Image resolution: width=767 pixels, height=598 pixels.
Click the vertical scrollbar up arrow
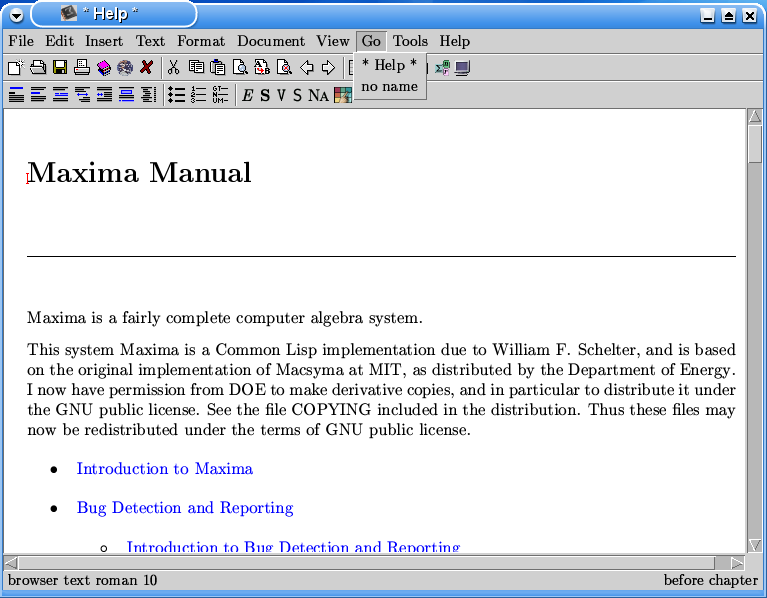[x=755, y=116]
